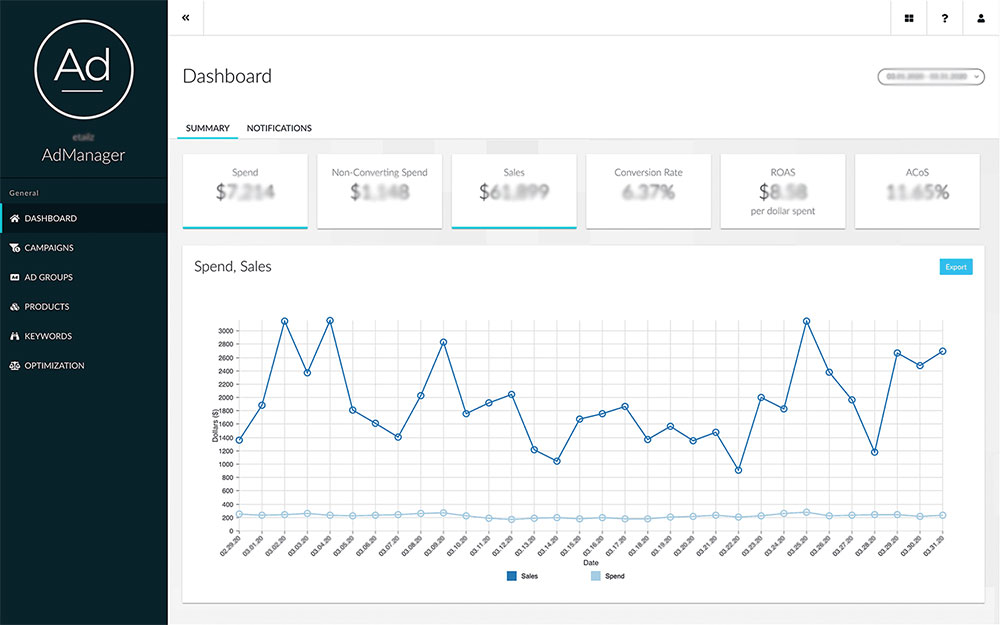Image resolution: width=1000 pixels, height=625 pixels.
Task: Open Optimization in the sidebar menu
Action: 84,365
